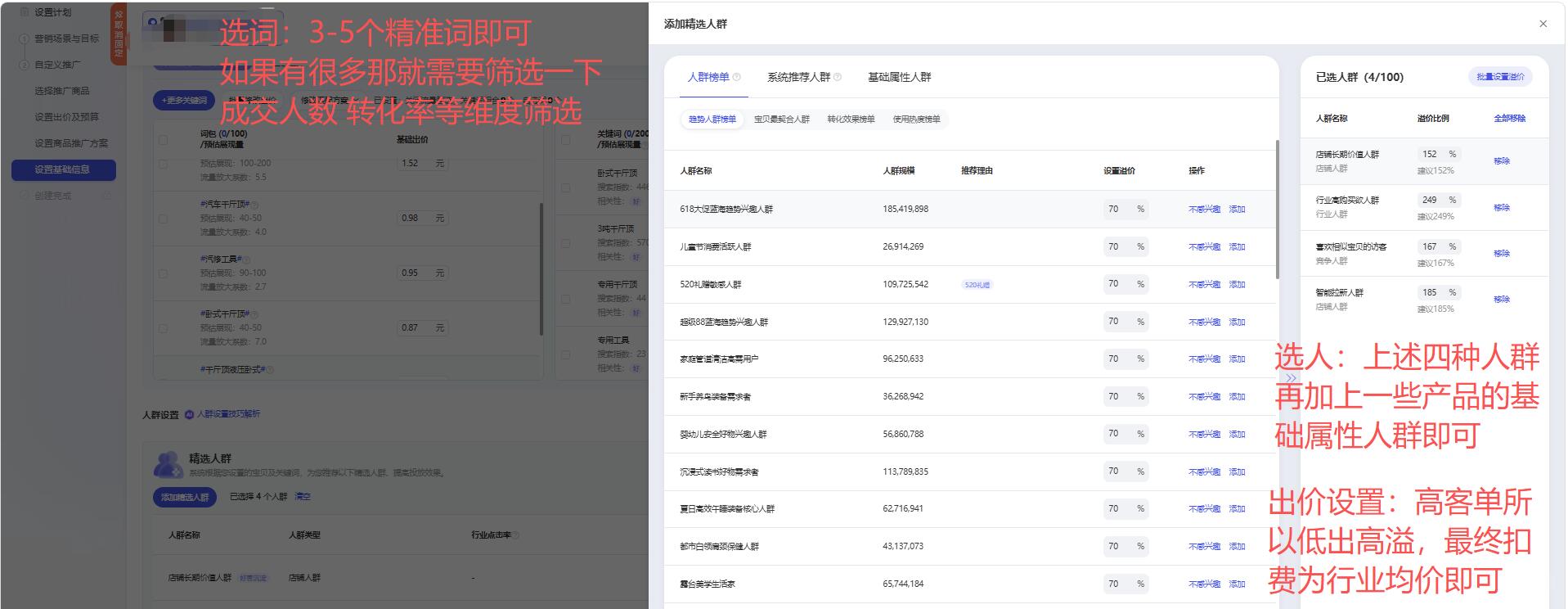The width and height of the screenshot is (1568, 609).
Task: Click 全部移除 to clear selected audiences
Action: tap(1509, 119)
